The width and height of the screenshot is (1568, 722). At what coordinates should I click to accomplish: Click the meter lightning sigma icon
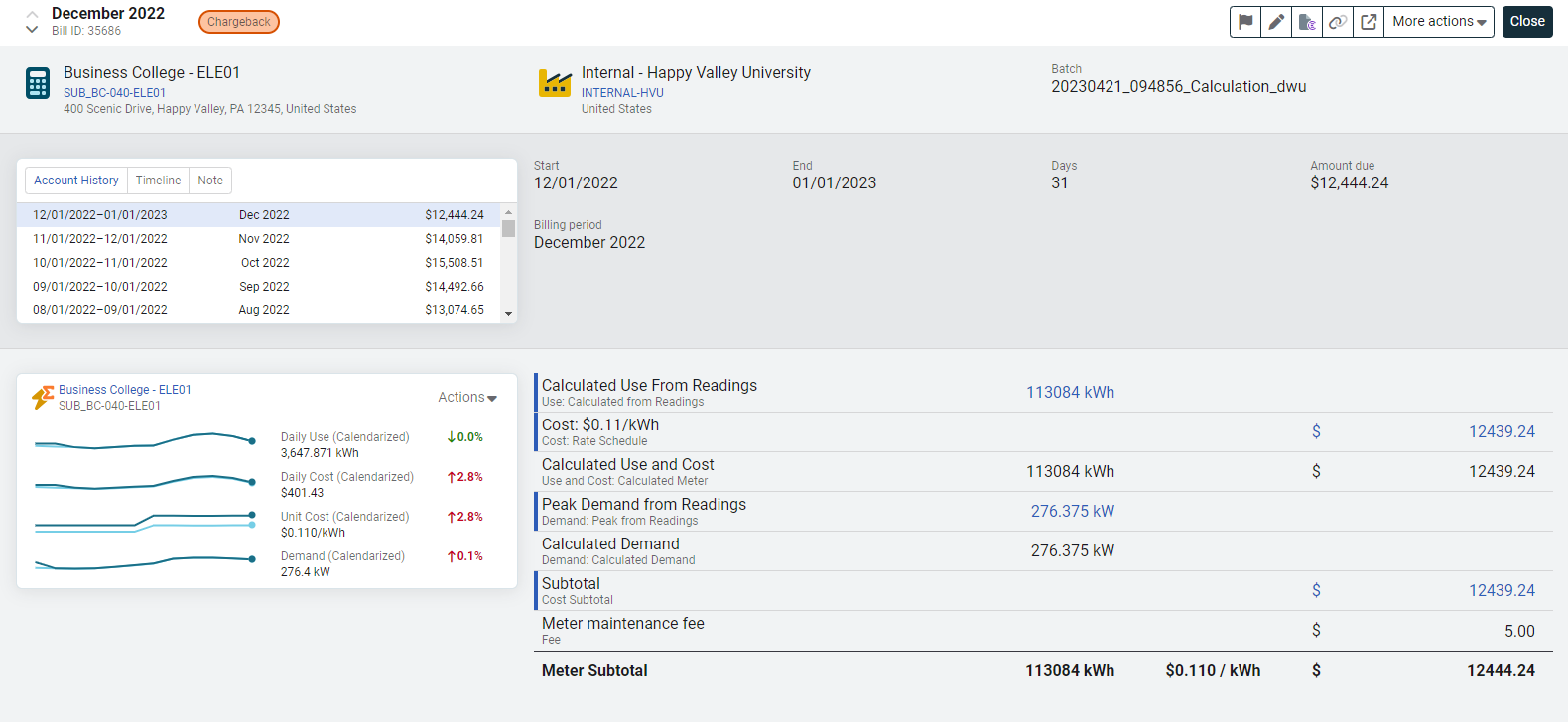point(43,398)
